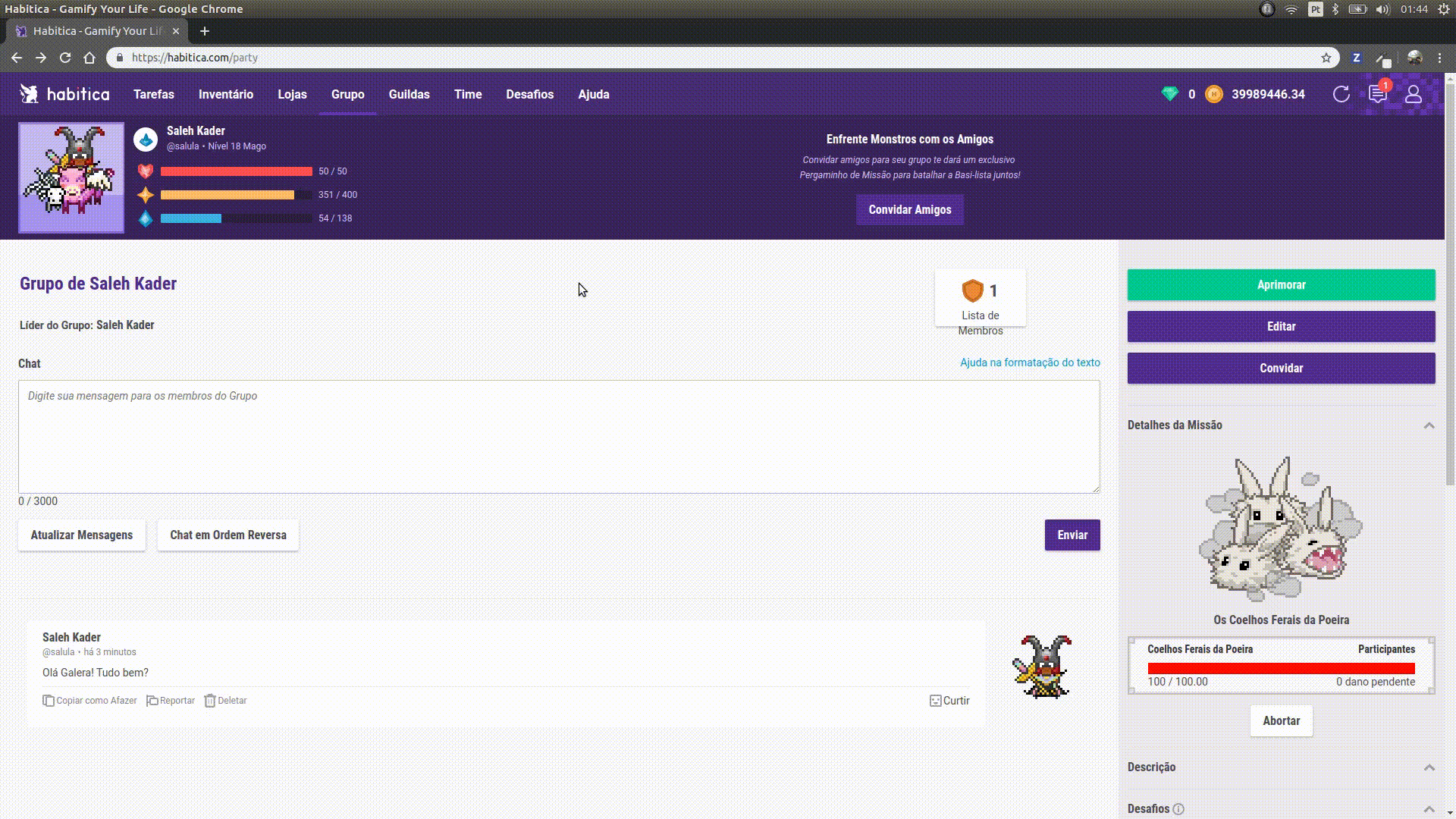
Task: Click the player avatar thumbnail
Action: [71, 177]
